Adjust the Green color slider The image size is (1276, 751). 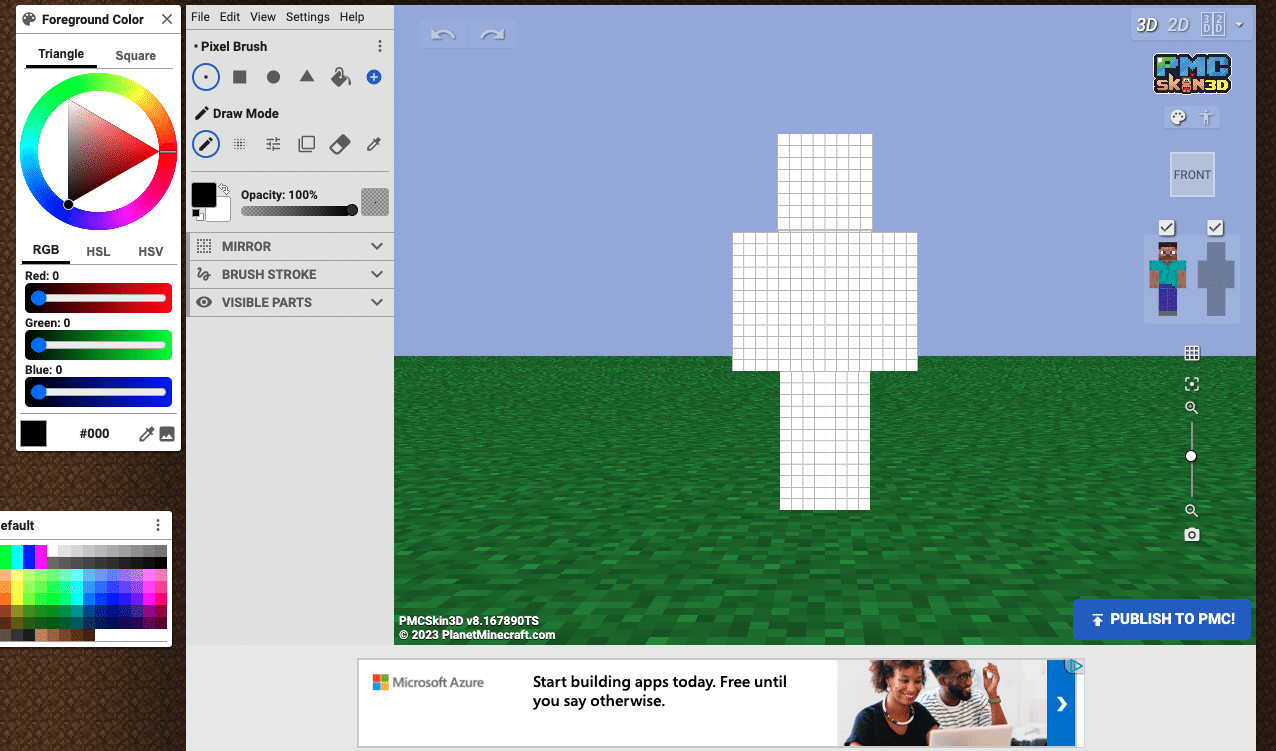(98, 345)
